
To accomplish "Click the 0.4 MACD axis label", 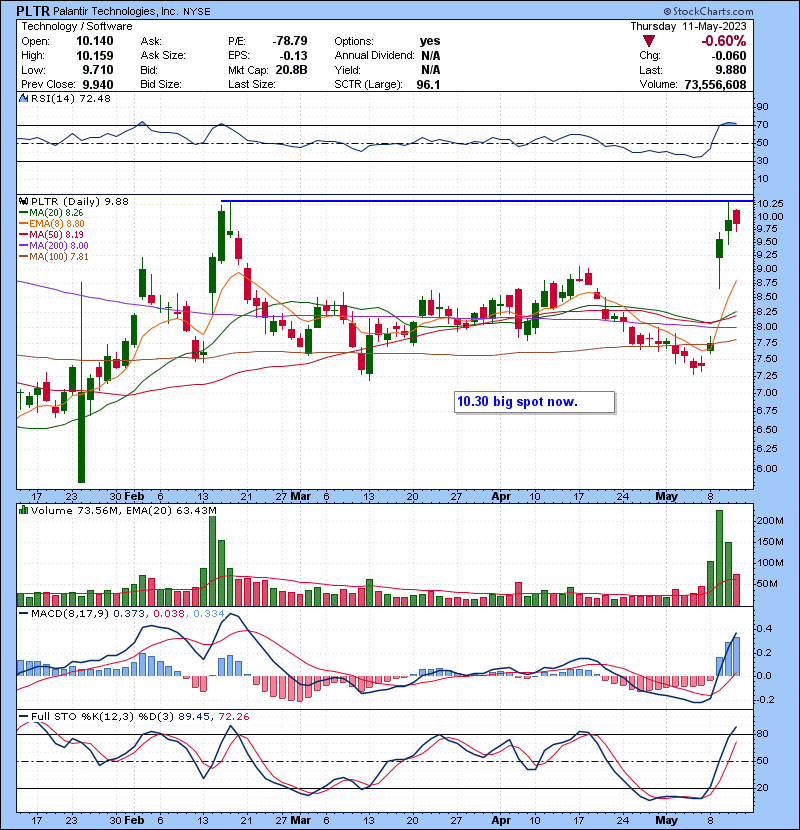I will pyautogui.click(x=766, y=629).
